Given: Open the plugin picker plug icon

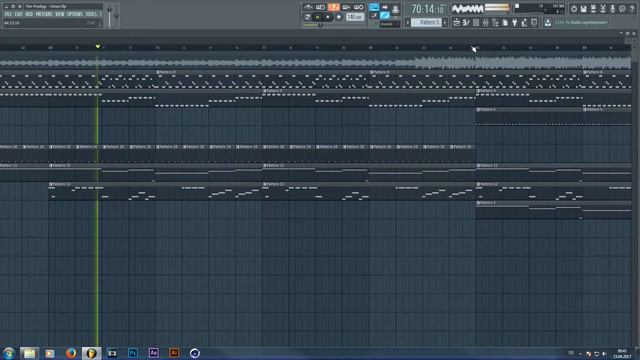Looking at the screenshot, I should coord(514,22).
